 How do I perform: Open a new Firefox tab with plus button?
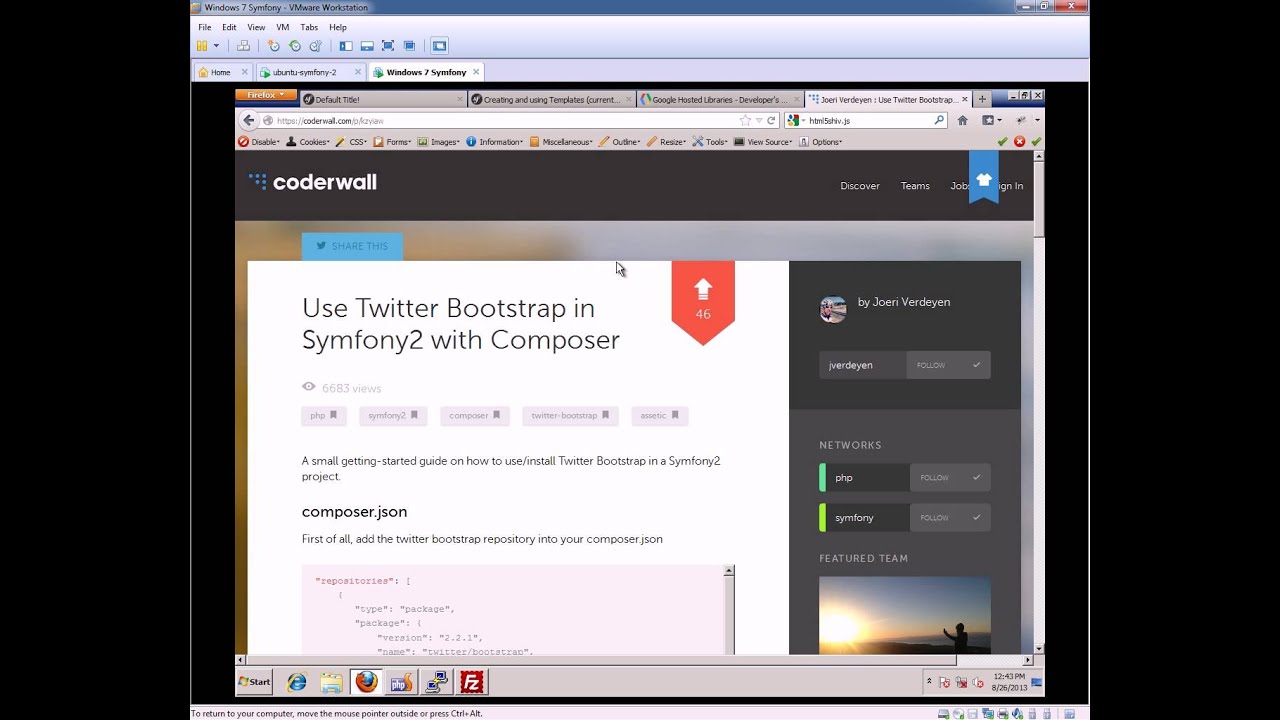(x=982, y=99)
